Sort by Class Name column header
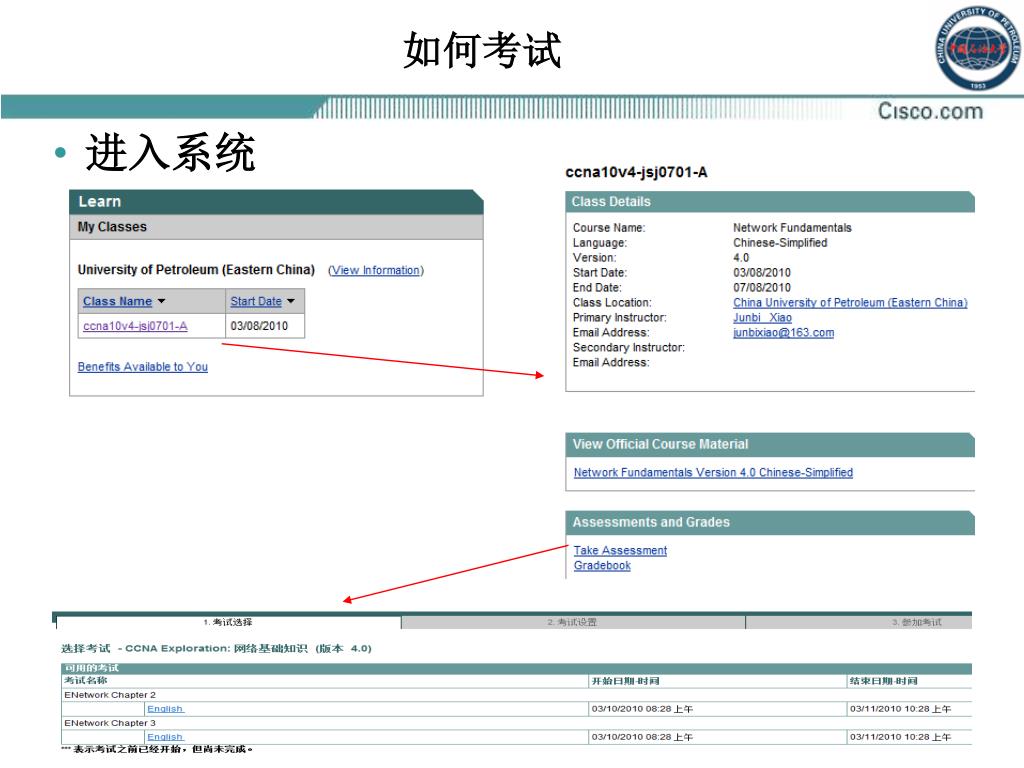Viewport: 1024px width, 768px height. (x=118, y=301)
